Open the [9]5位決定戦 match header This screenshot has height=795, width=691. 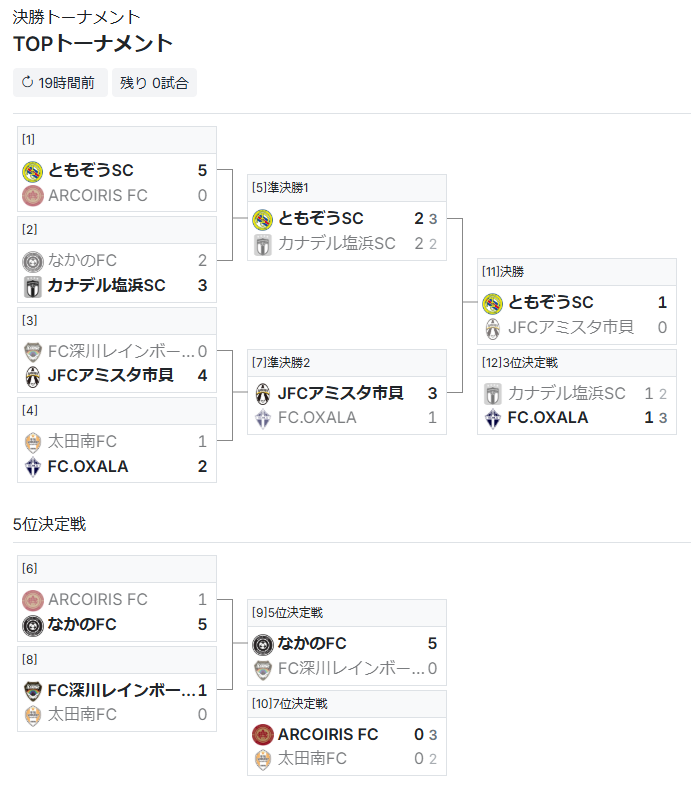pos(347,612)
